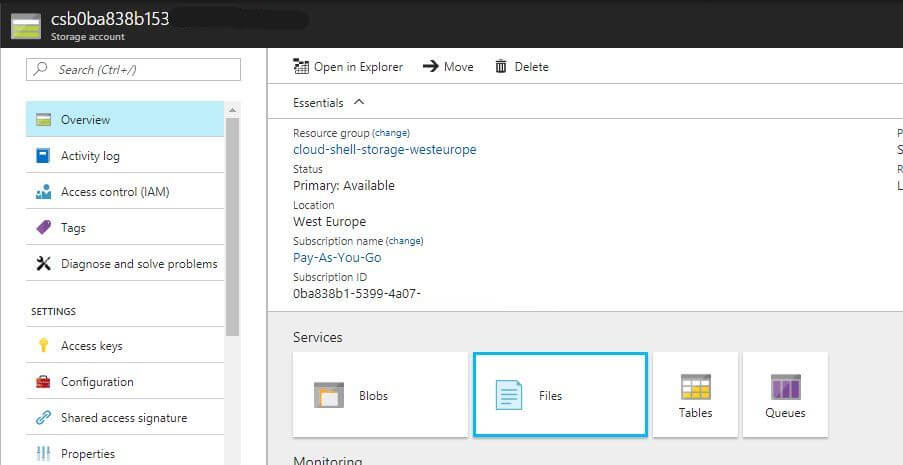Image resolution: width=903 pixels, height=465 pixels.
Task: Select the csb0ba838b153 account title
Action: pos(110,19)
